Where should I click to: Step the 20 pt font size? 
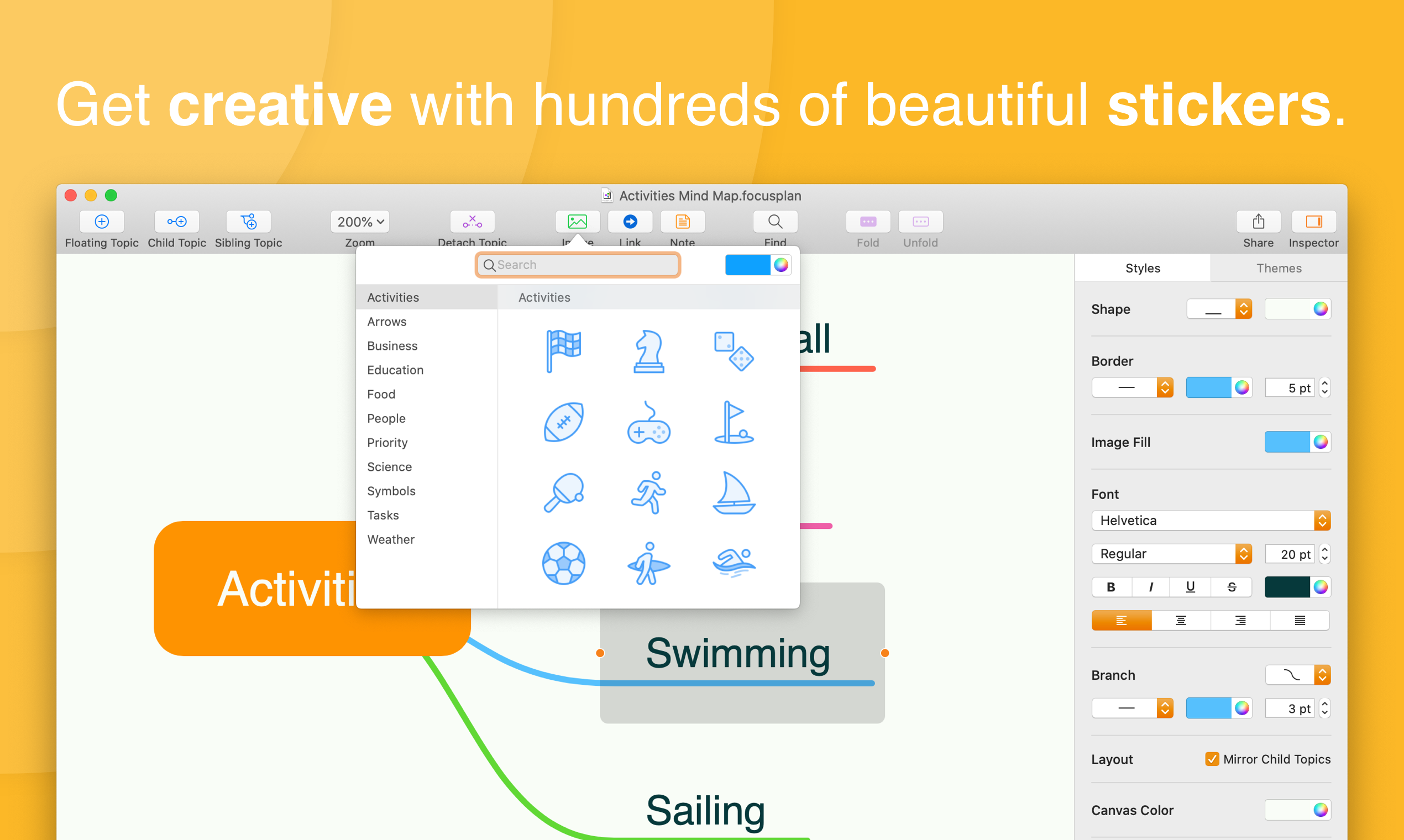point(1325,554)
